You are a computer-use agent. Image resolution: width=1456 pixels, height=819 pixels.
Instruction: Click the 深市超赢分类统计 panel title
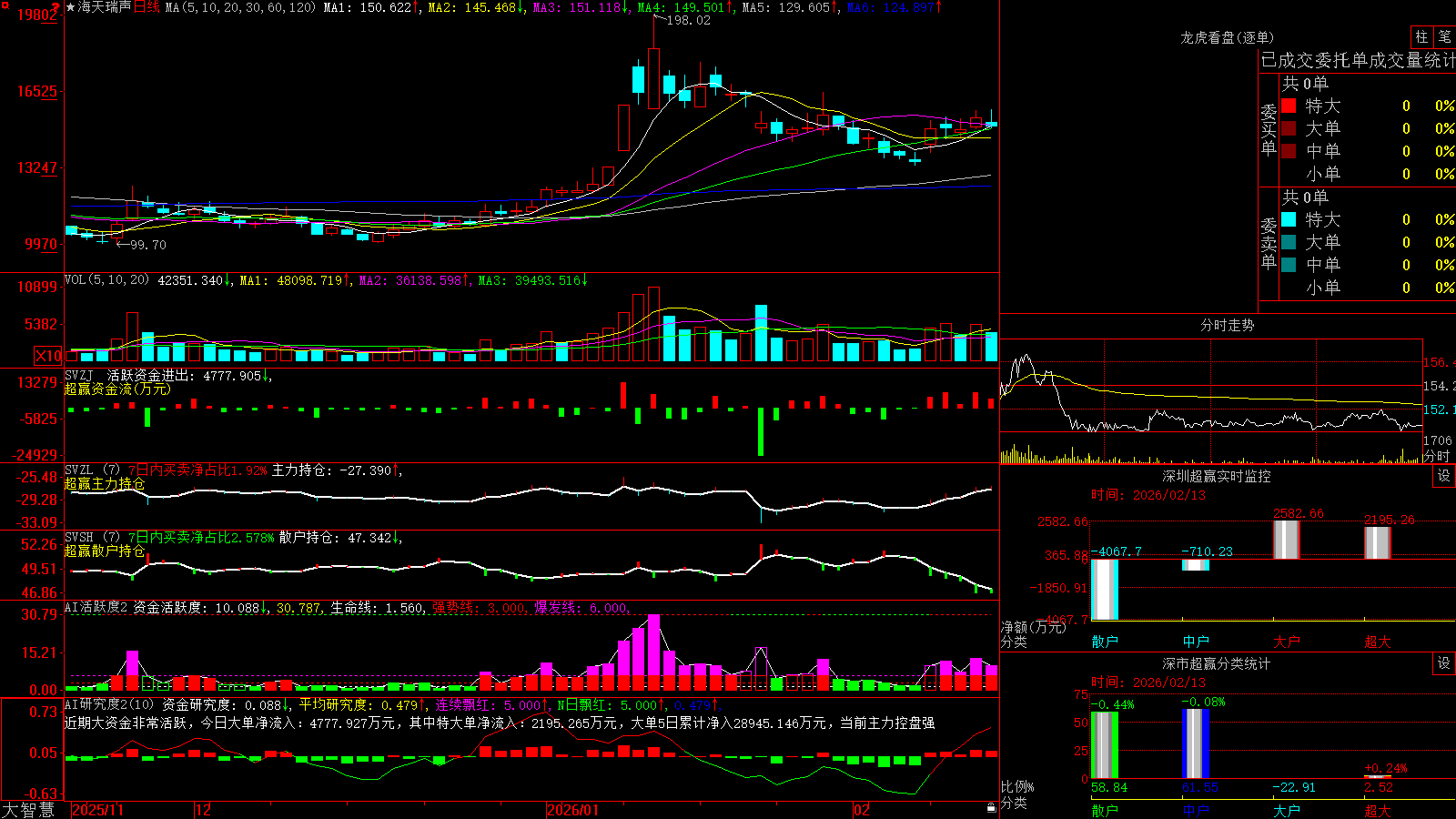point(1217,663)
